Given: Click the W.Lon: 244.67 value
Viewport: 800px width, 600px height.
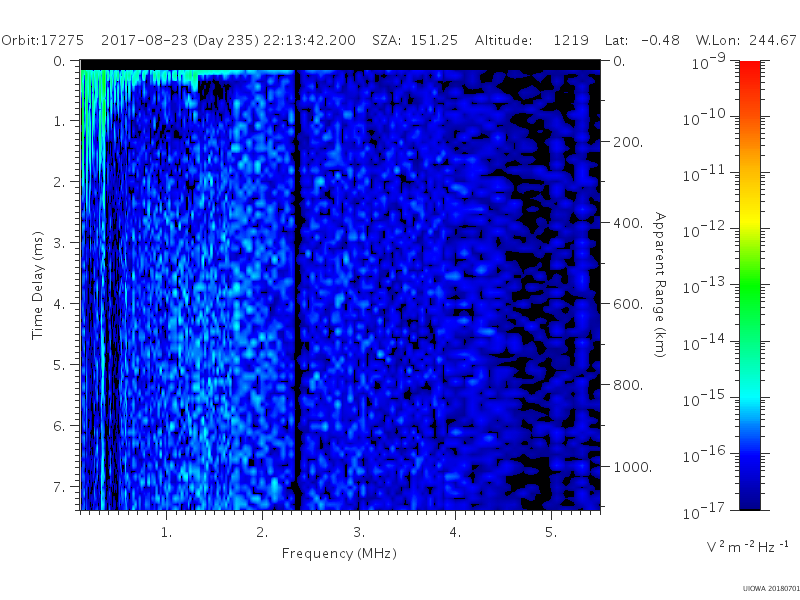Looking at the screenshot, I should tap(745, 40).
